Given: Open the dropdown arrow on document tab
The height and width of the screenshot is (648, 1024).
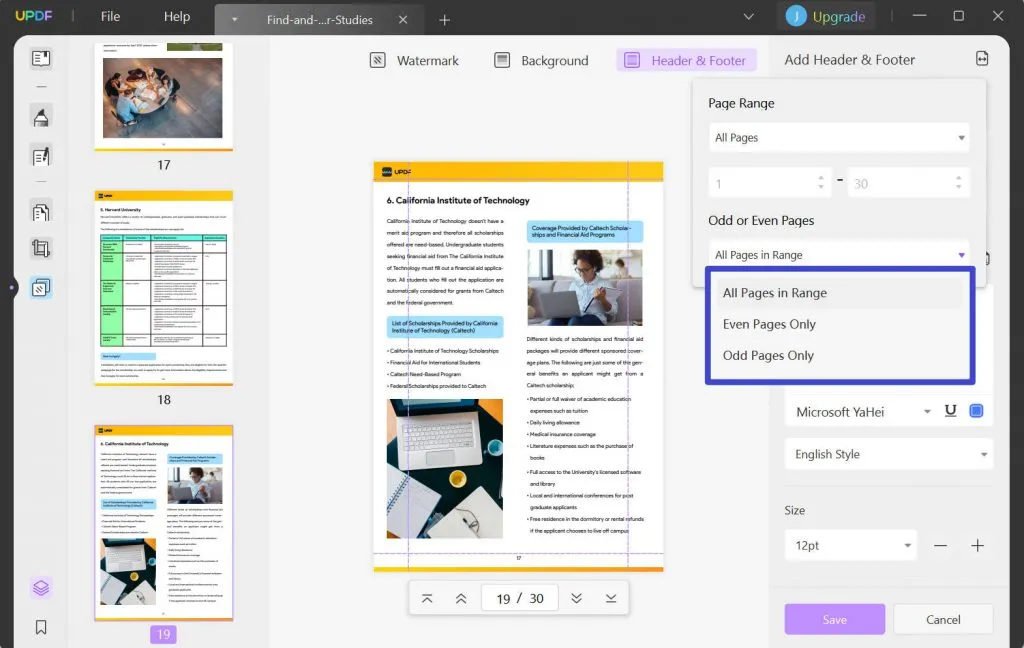Looking at the screenshot, I should pyautogui.click(x=234, y=20).
